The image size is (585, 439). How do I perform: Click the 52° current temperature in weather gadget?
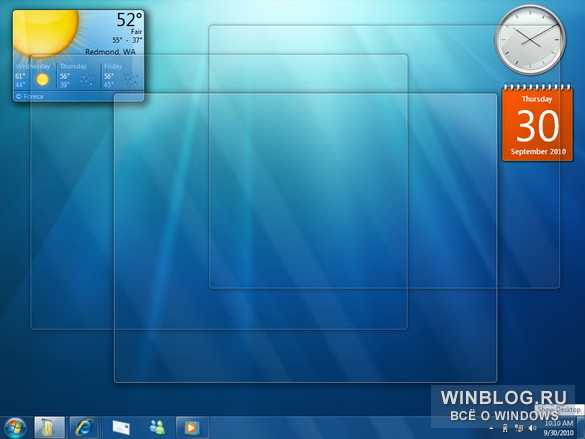coord(129,19)
